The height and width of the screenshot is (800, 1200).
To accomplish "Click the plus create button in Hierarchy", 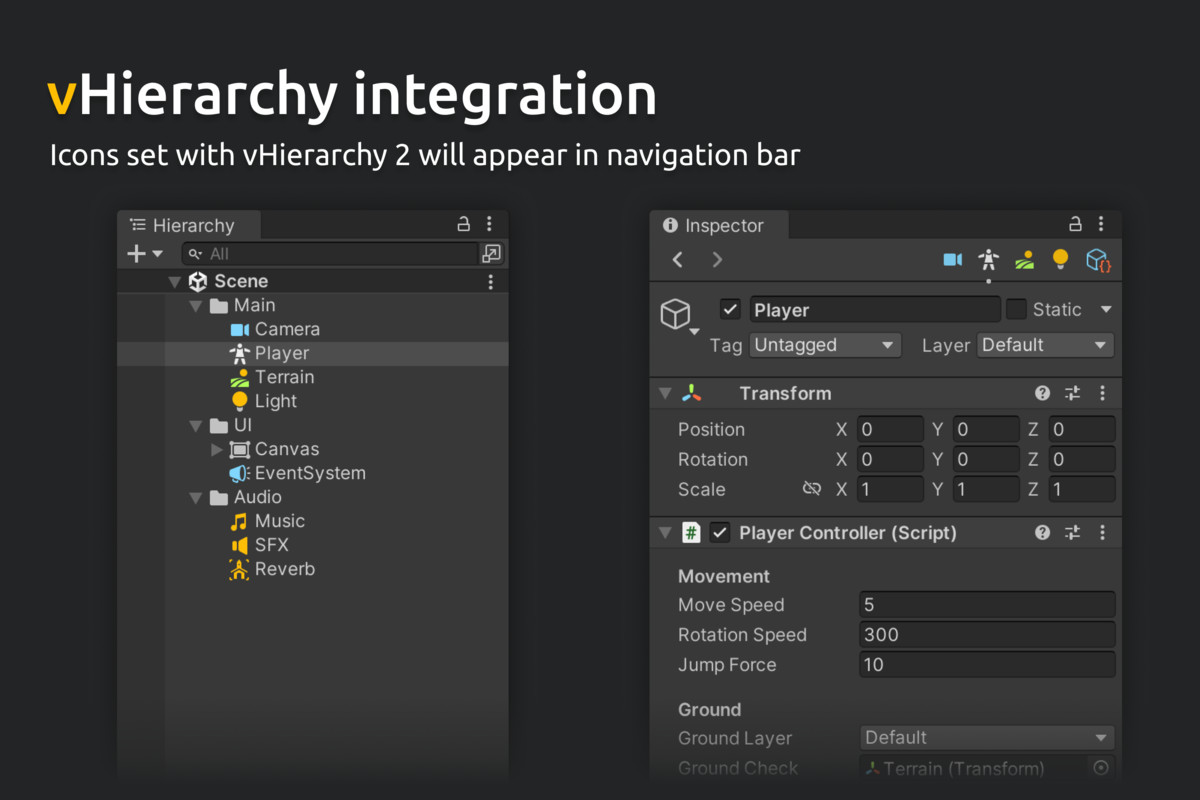I will [137, 254].
